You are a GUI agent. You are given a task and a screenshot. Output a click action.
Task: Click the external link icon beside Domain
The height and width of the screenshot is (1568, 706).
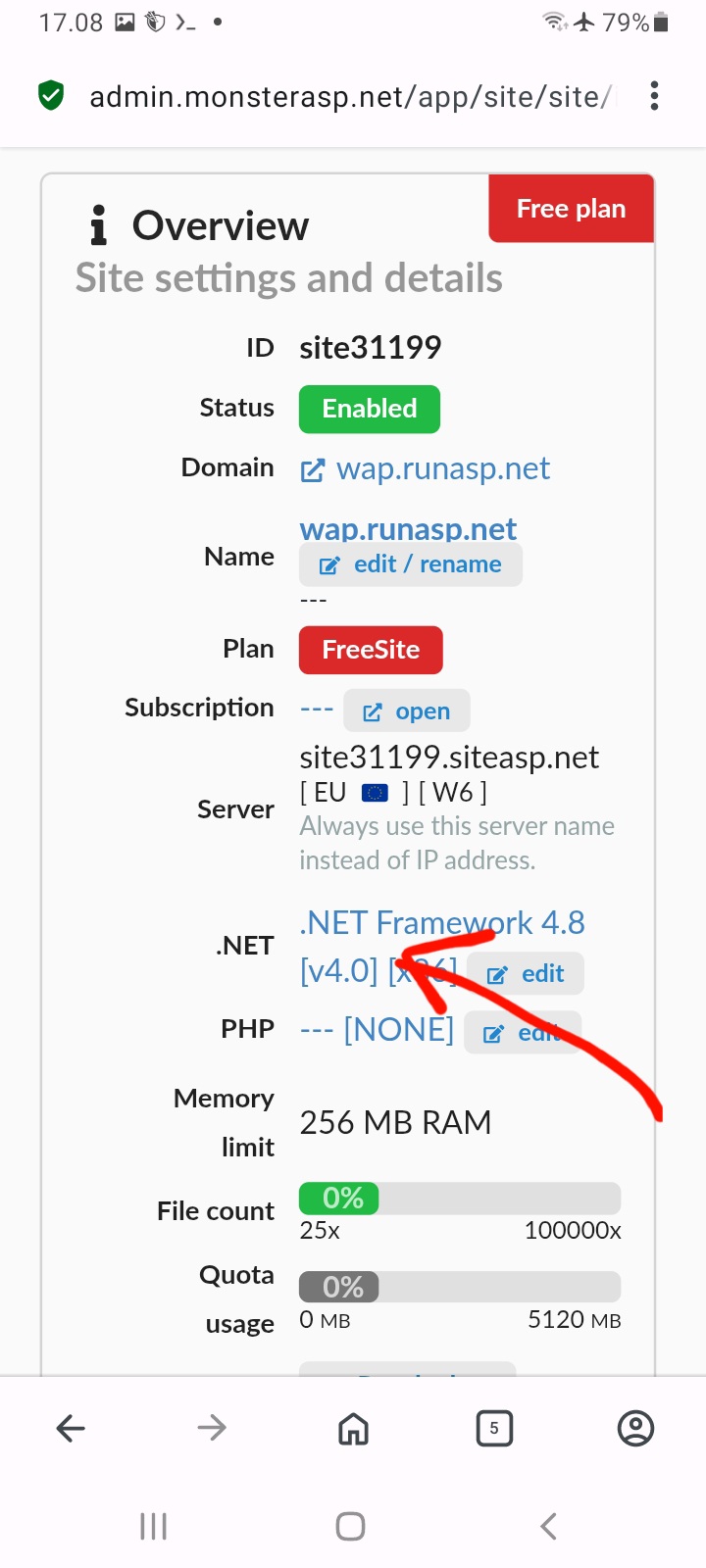312,470
